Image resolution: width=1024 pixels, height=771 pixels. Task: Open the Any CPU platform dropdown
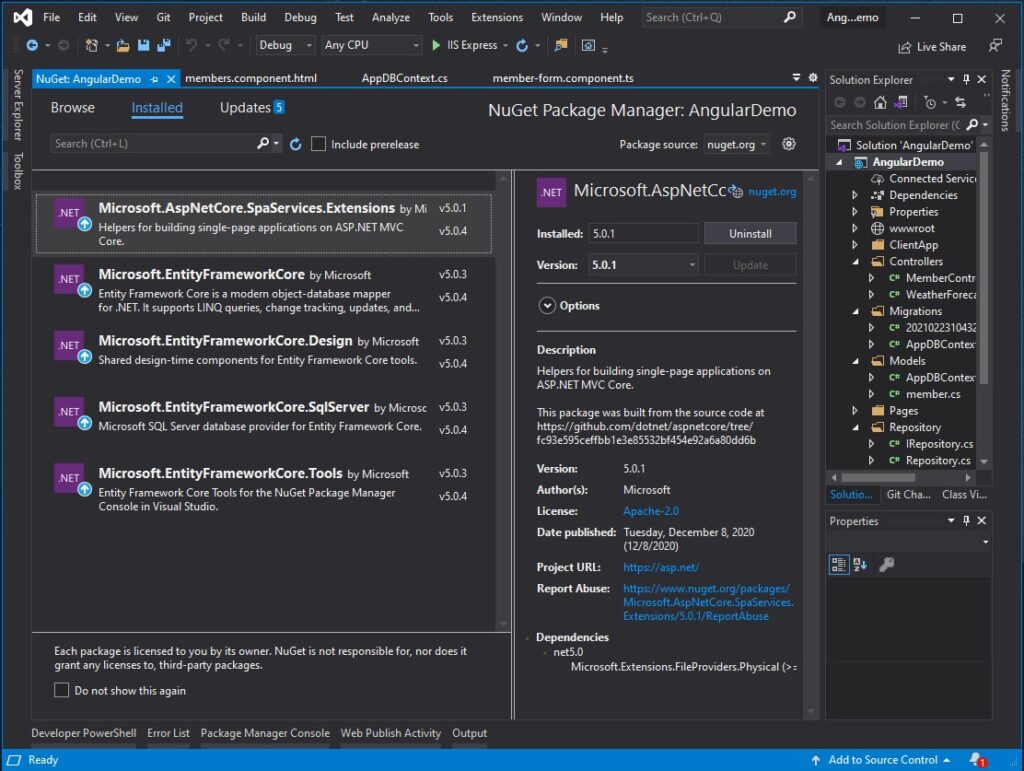371,45
